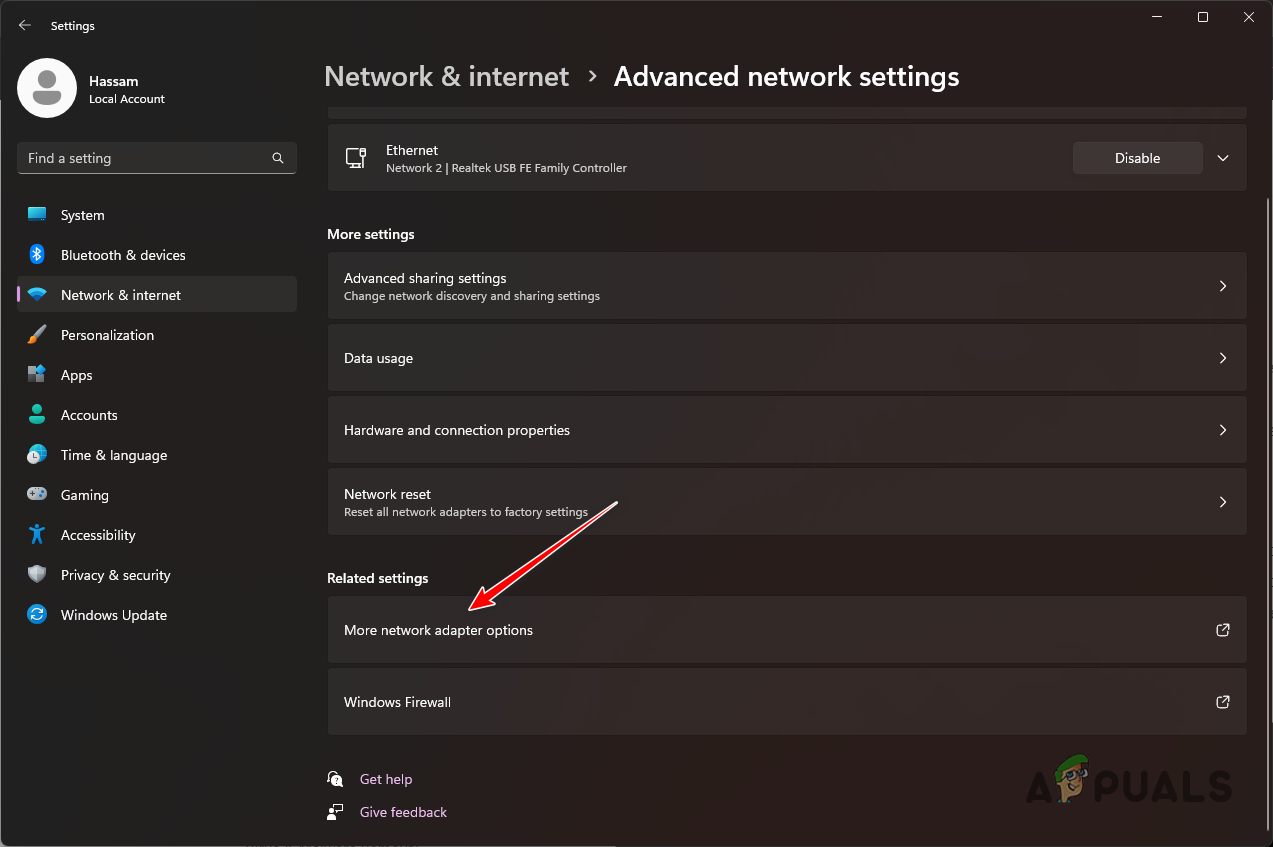
Task: Give feedback about Settings
Action: tap(402, 811)
